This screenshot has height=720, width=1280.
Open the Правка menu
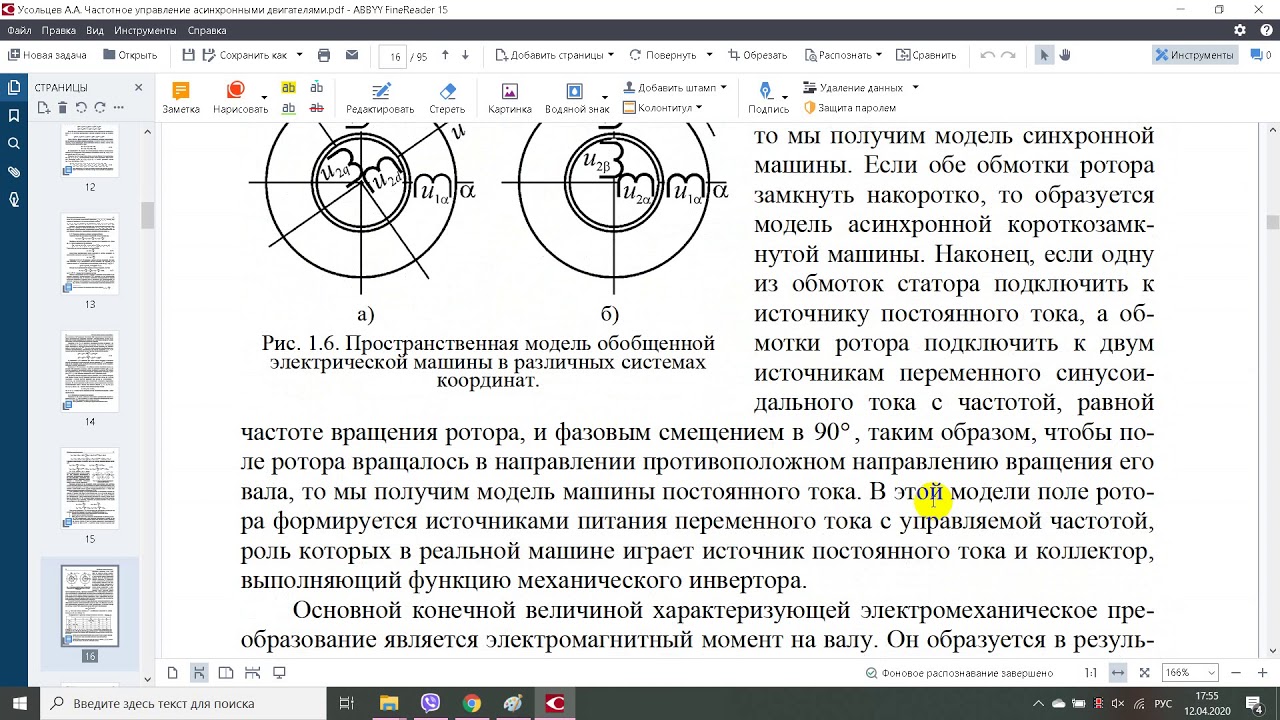pyautogui.click(x=59, y=30)
